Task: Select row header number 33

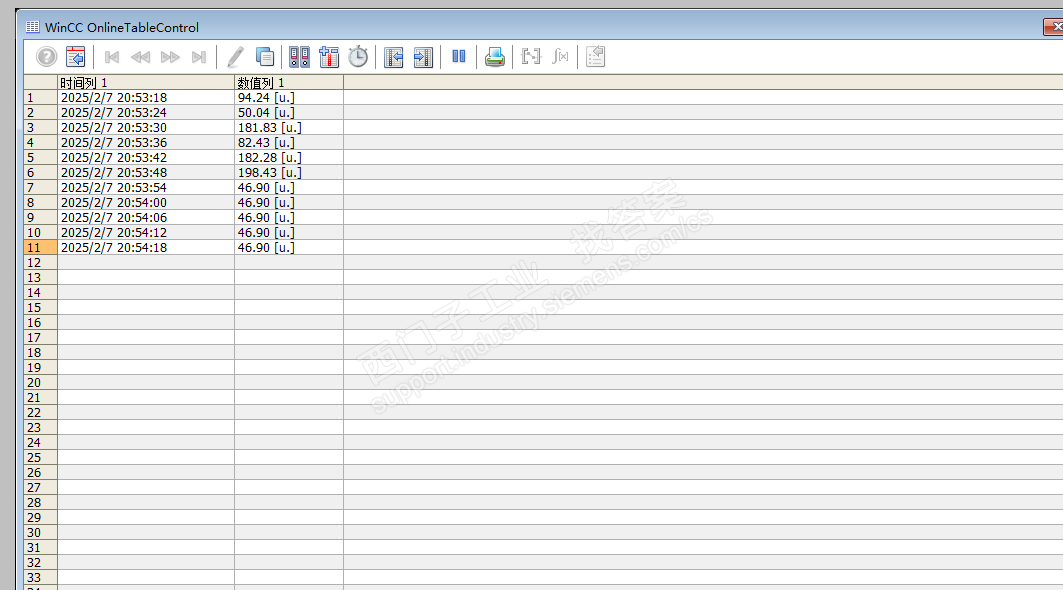Action: 41,578
